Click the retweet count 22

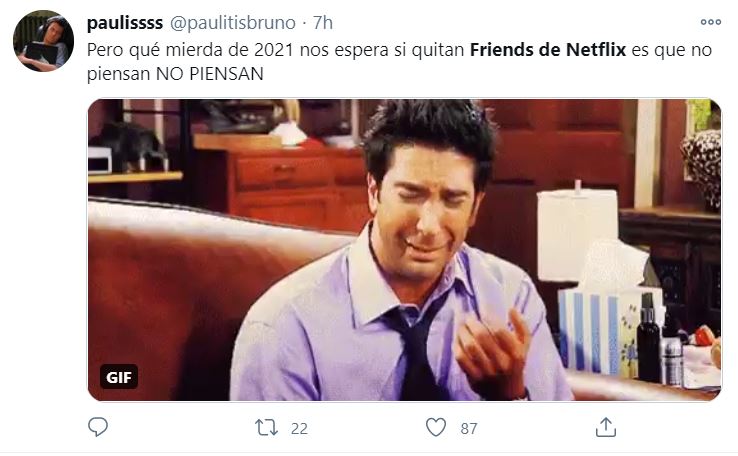[x=299, y=429]
